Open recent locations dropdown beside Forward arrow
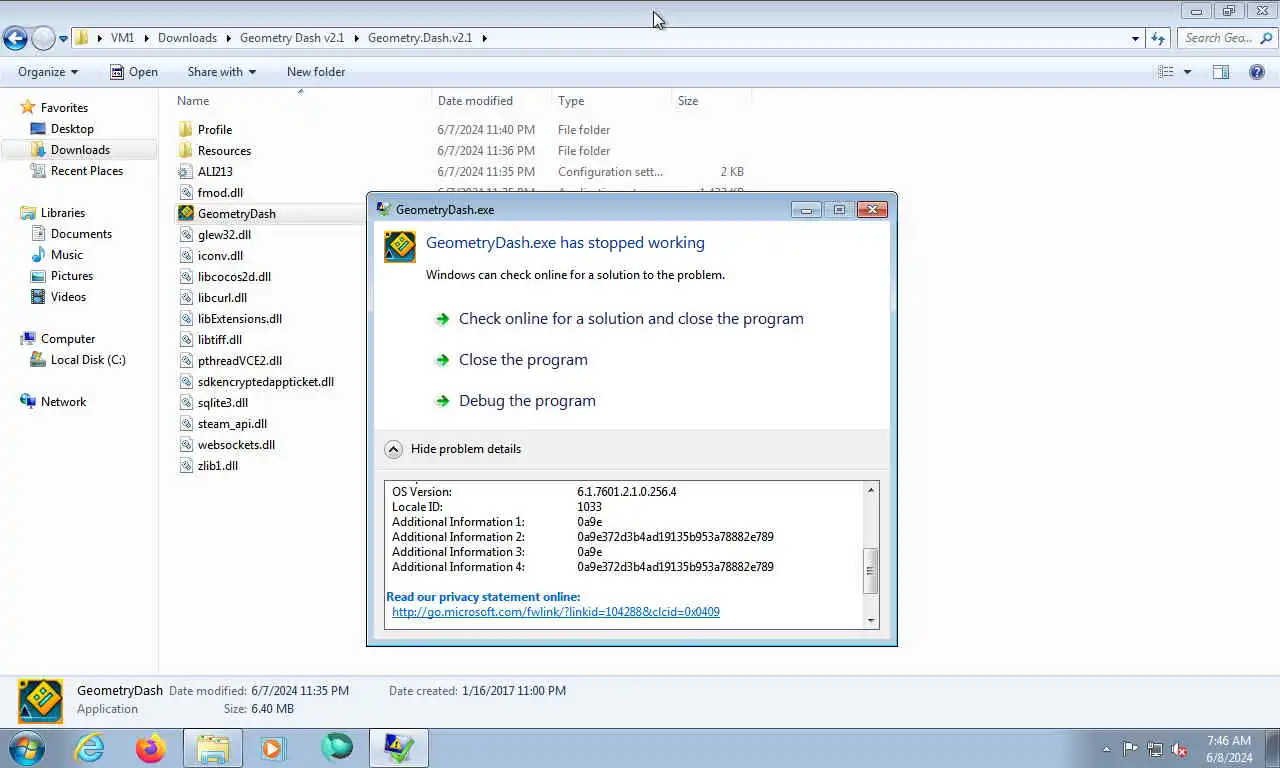The height and width of the screenshot is (768, 1280). 63,38
